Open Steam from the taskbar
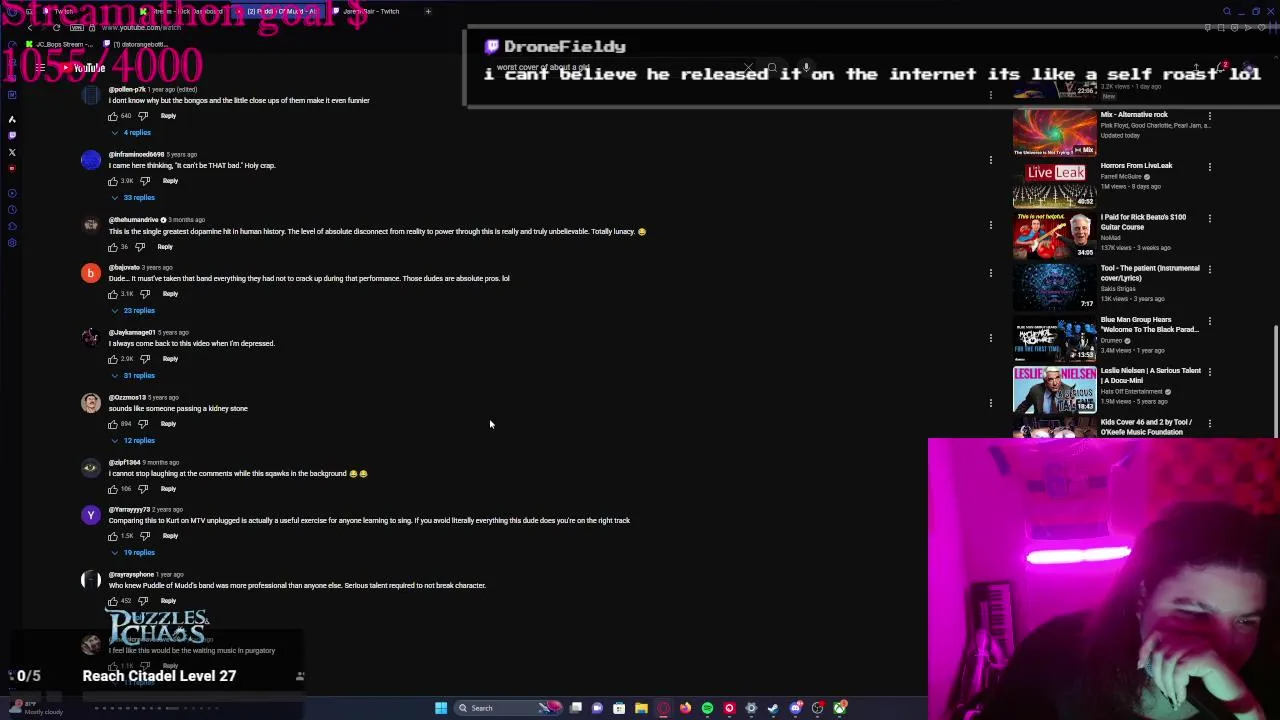This screenshot has width=1280, height=720. 773,708
